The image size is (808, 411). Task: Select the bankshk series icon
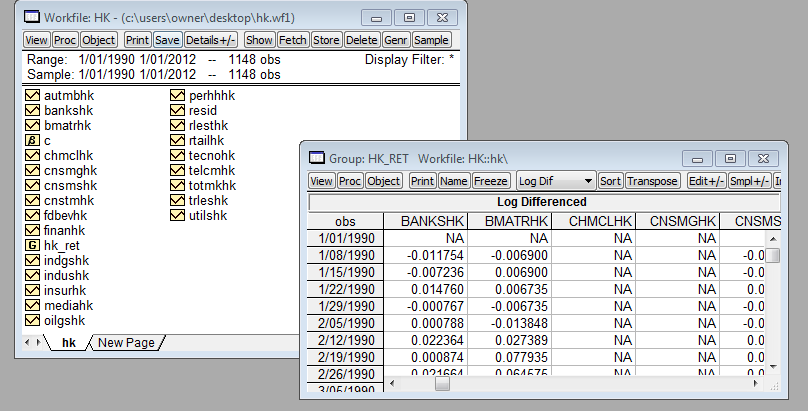pos(32,110)
